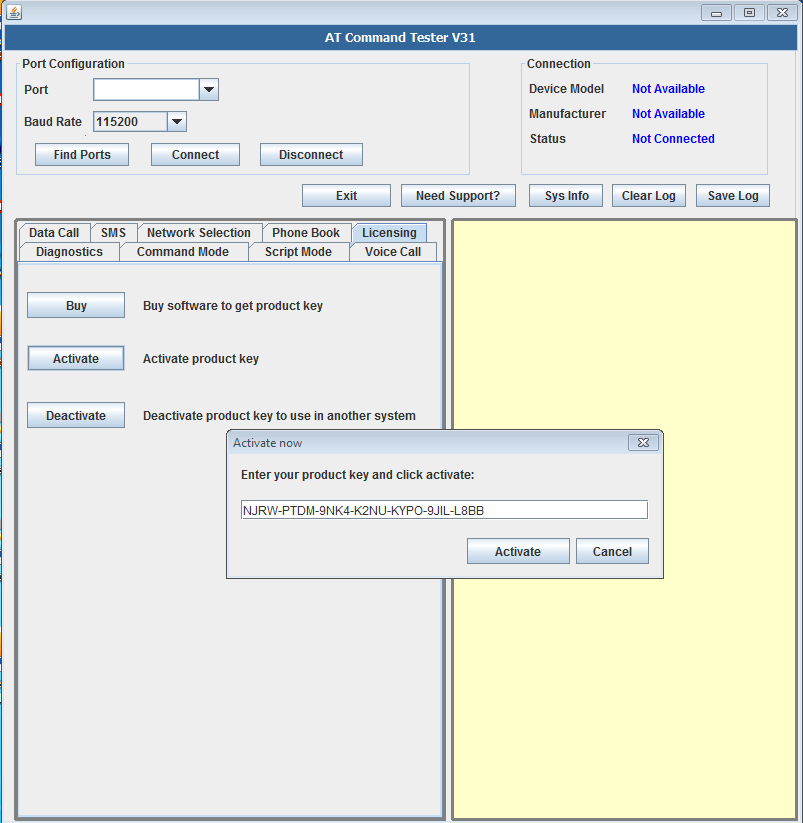Open the Voice Call tab
The width and height of the screenshot is (803, 823).
(x=393, y=251)
